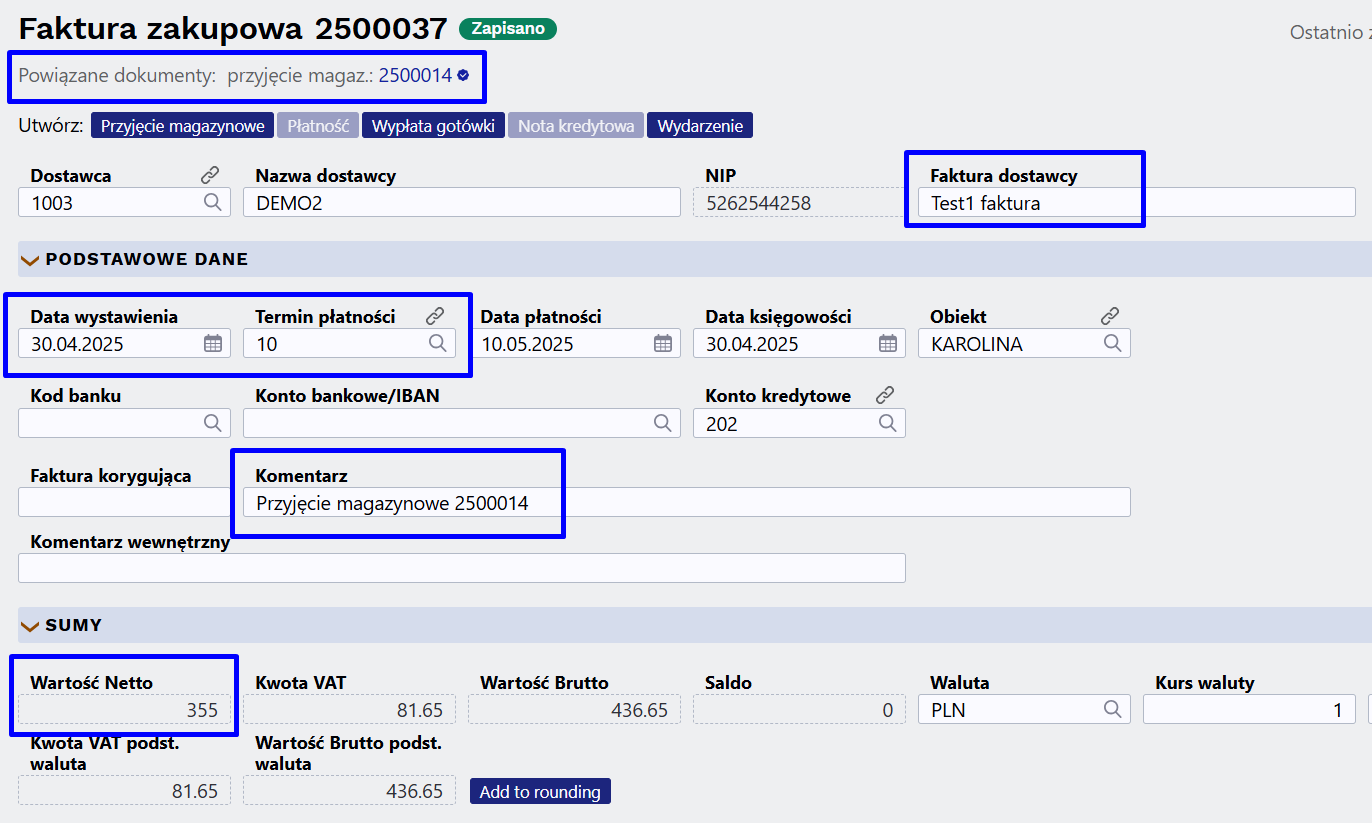1372x823 pixels.
Task: Click into the Komentarz wewnętrzny field
Action: [x=462, y=568]
